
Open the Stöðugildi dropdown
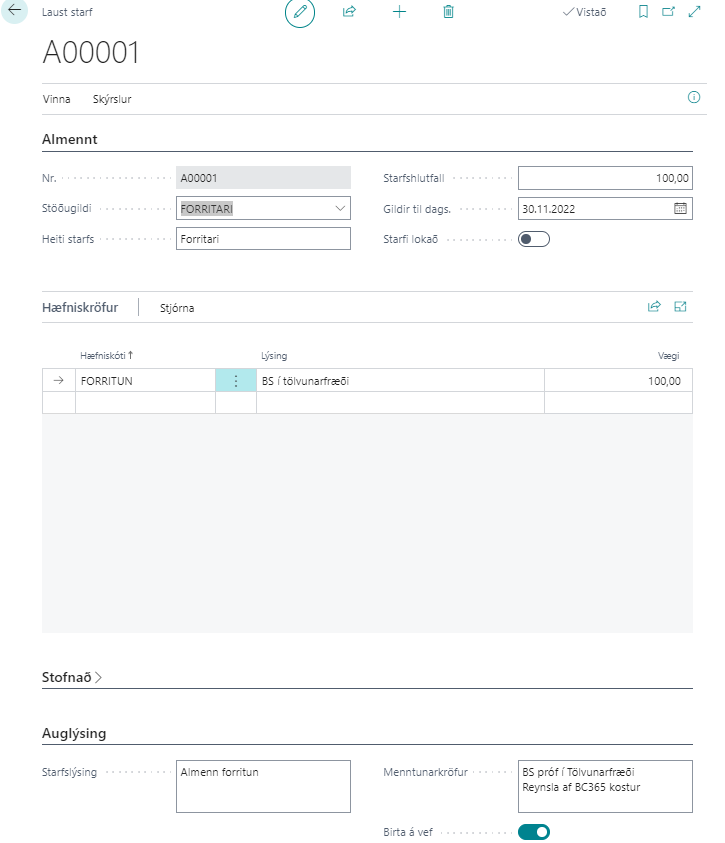coord(340,208)
